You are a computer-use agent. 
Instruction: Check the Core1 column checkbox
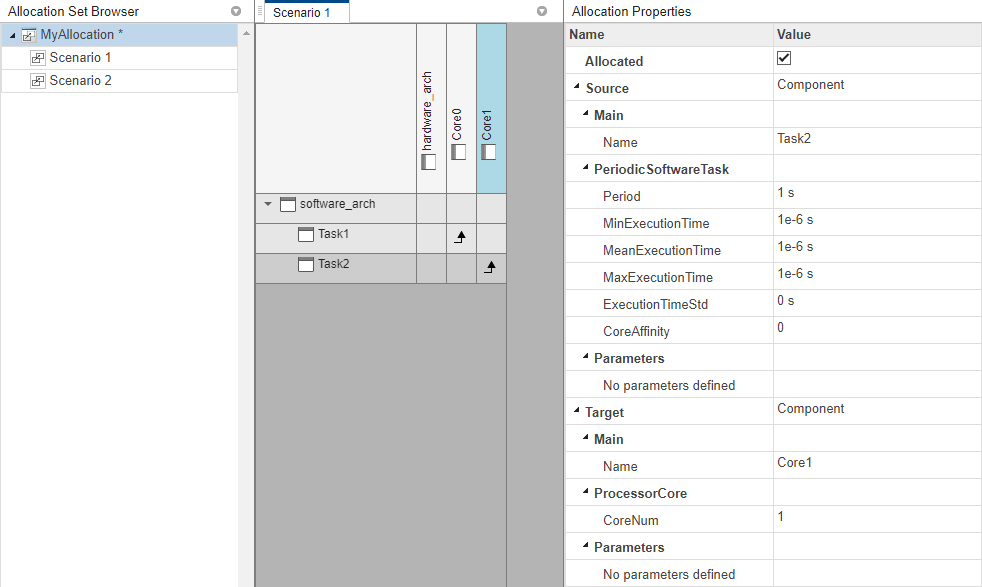[x=489, y=152]
